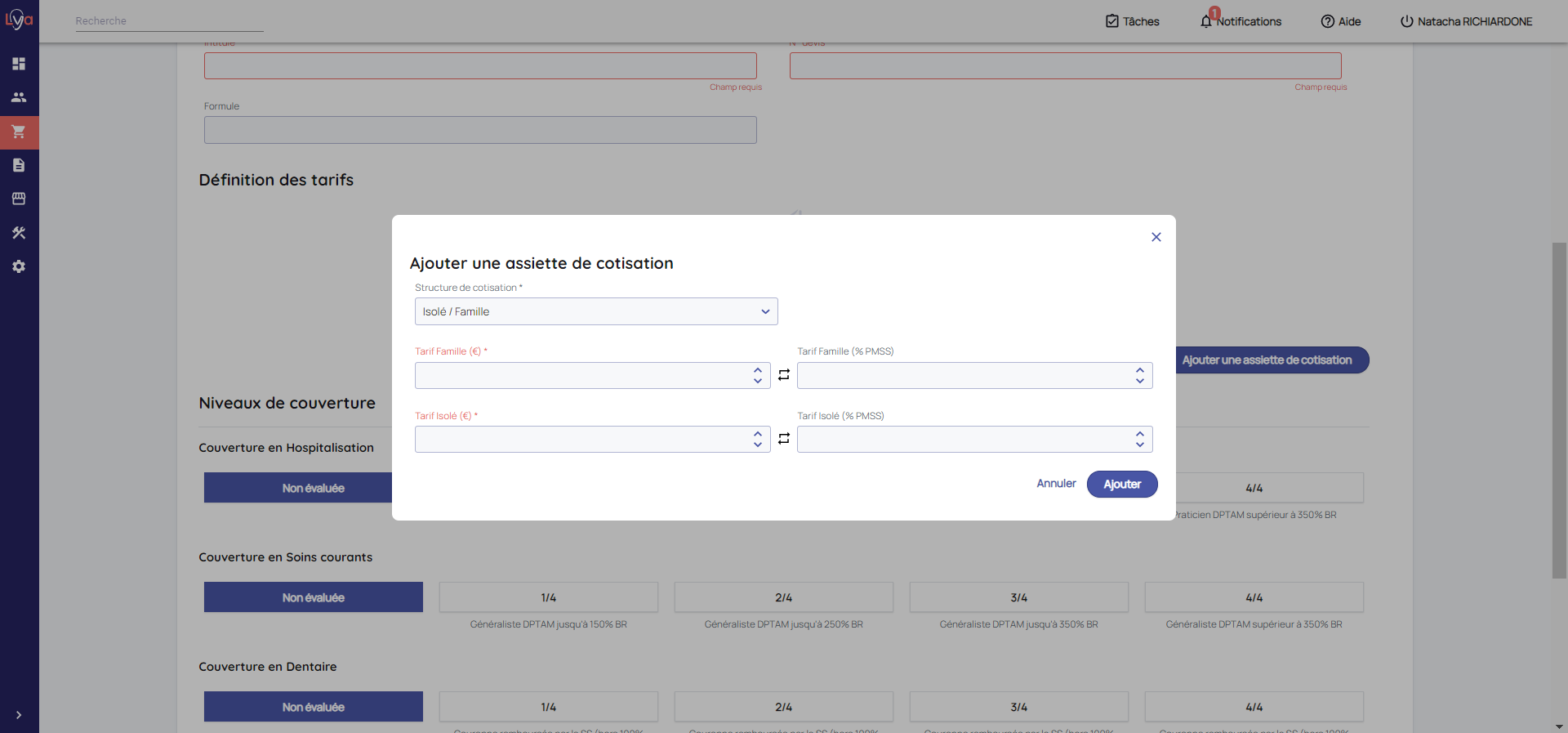Open the Aide menu item
The height and width of the screenshot is (733, 1568).
pos(1341,21)
